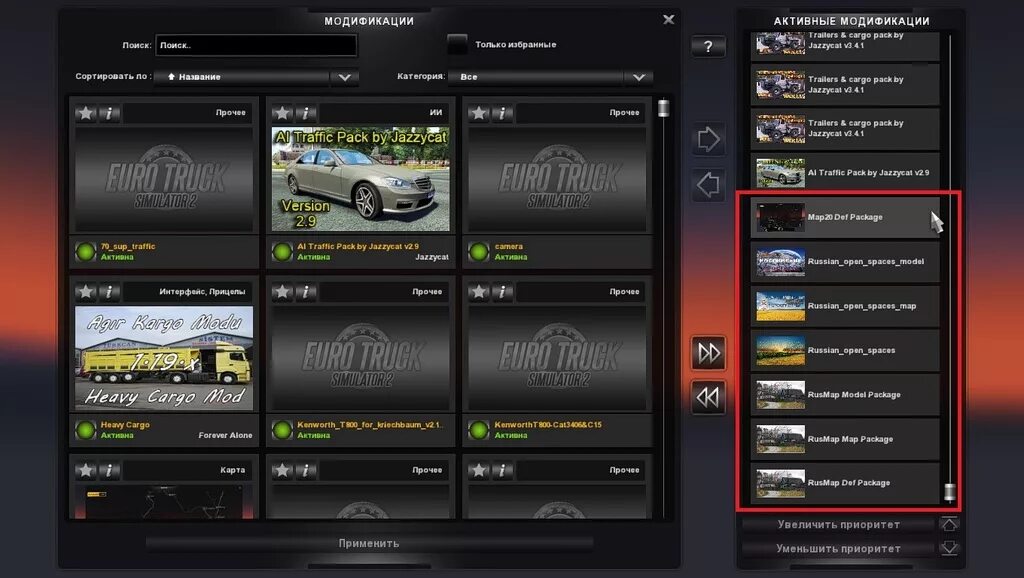Move the selected mod to the active list with right arrow

click(709, 139)
